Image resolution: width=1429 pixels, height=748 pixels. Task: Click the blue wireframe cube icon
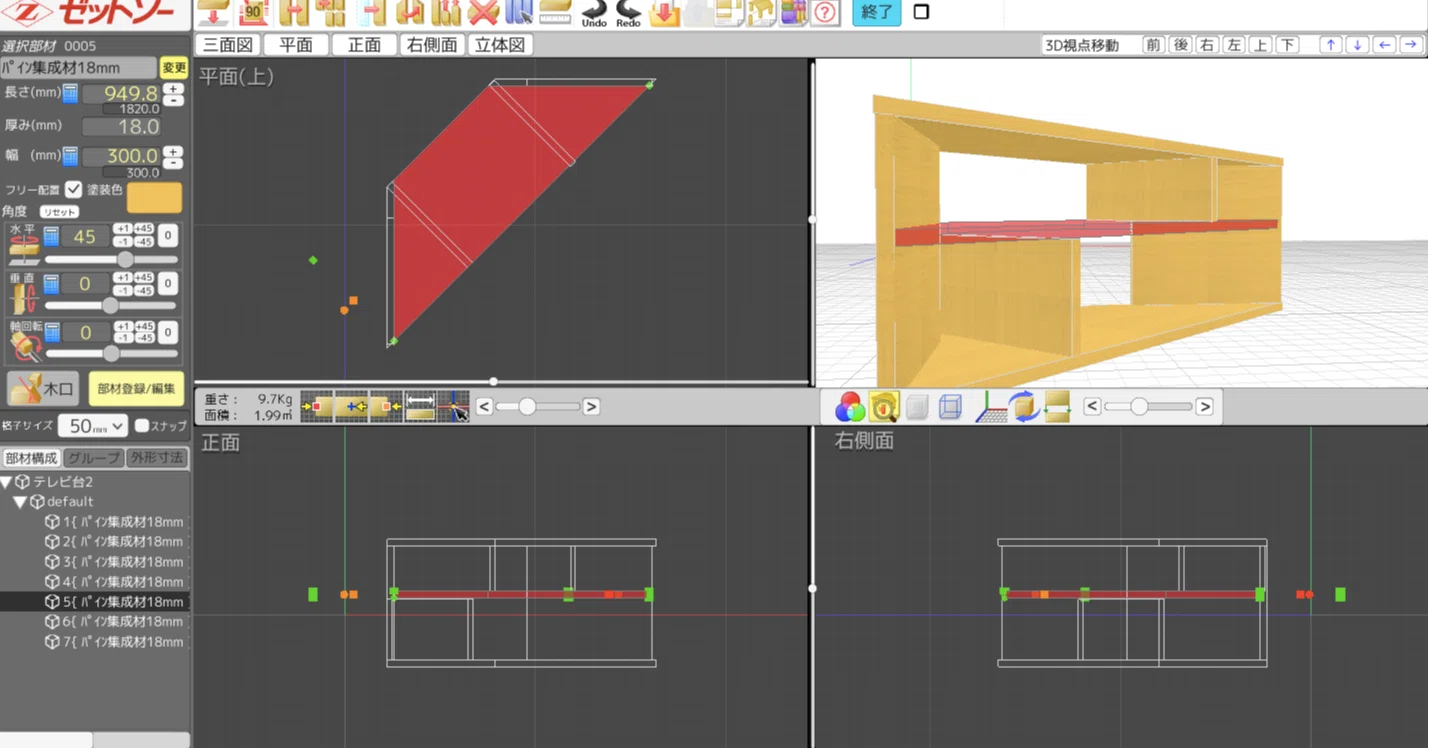(x=951, y=407)
